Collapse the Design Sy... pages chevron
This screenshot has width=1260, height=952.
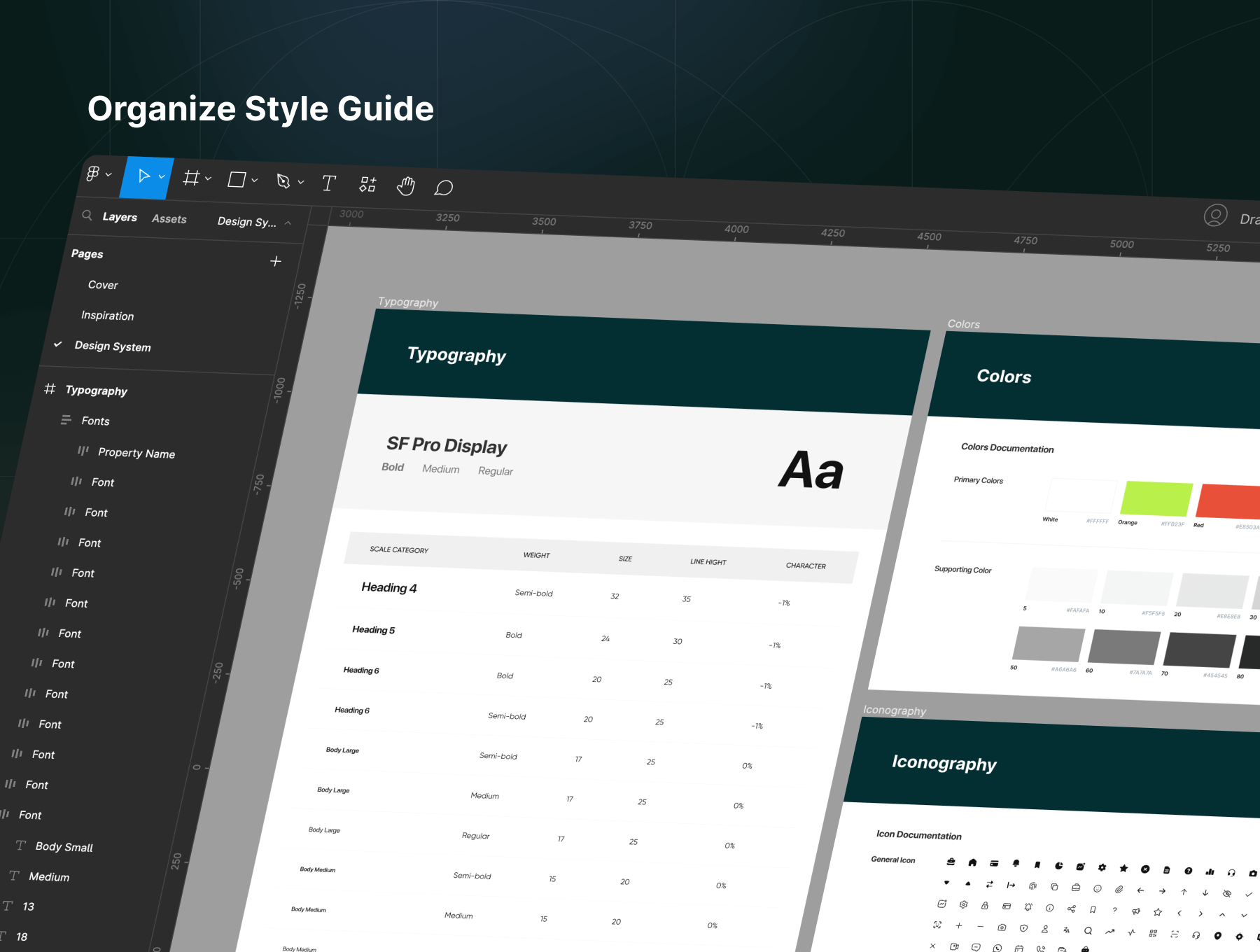[x=288, y=223]
